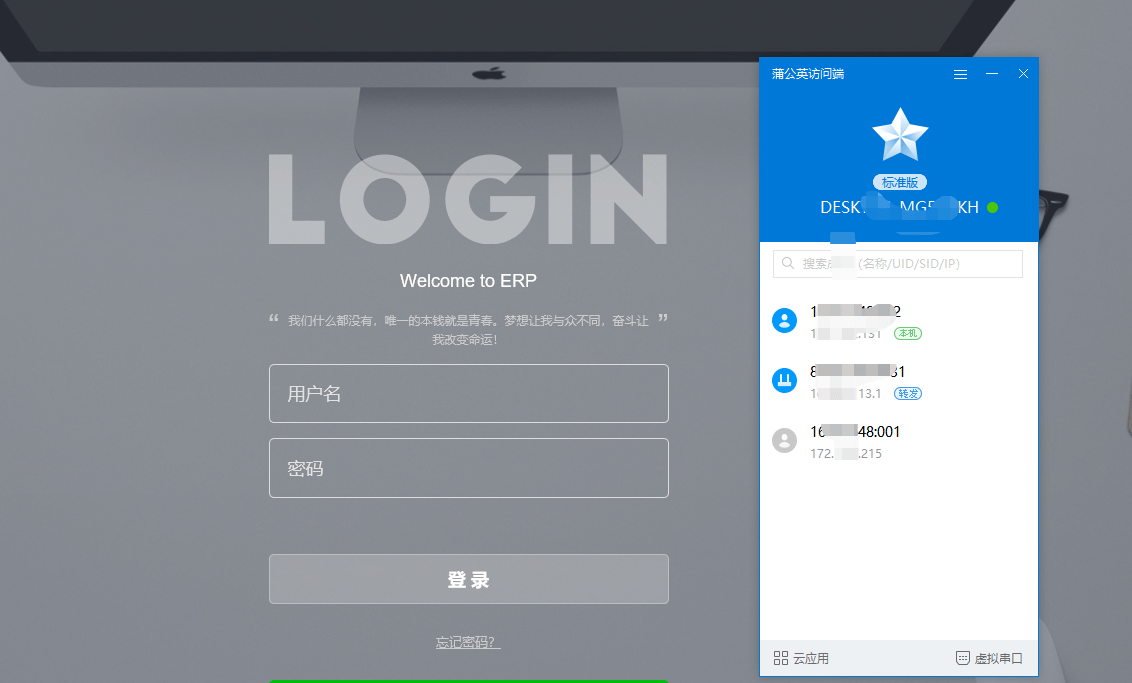Click the green online status indicator
Image resolution: width=1132 pixels, height=683 pixels.
point(992,208)
